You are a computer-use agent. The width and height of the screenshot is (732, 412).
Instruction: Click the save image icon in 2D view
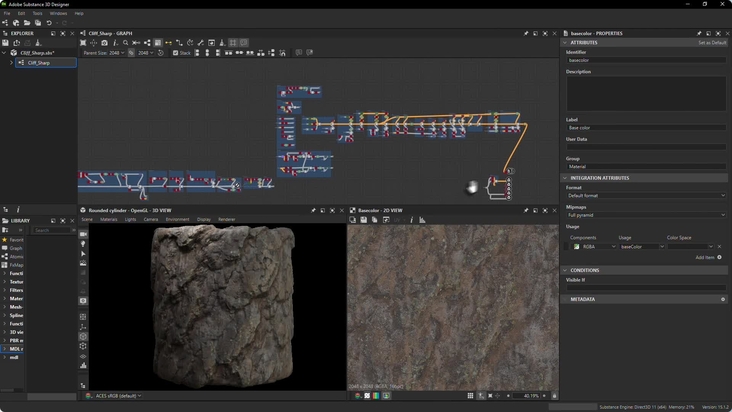(363, 220)
